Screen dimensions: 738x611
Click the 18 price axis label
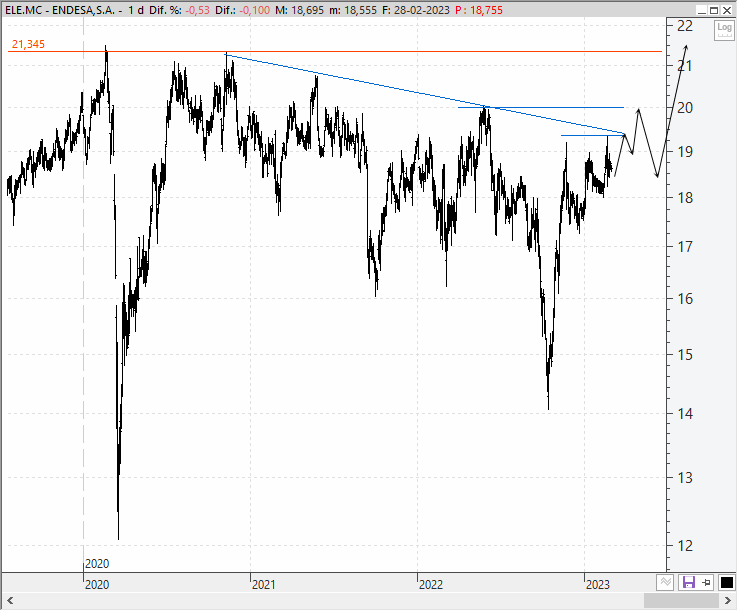coord(685,198)
